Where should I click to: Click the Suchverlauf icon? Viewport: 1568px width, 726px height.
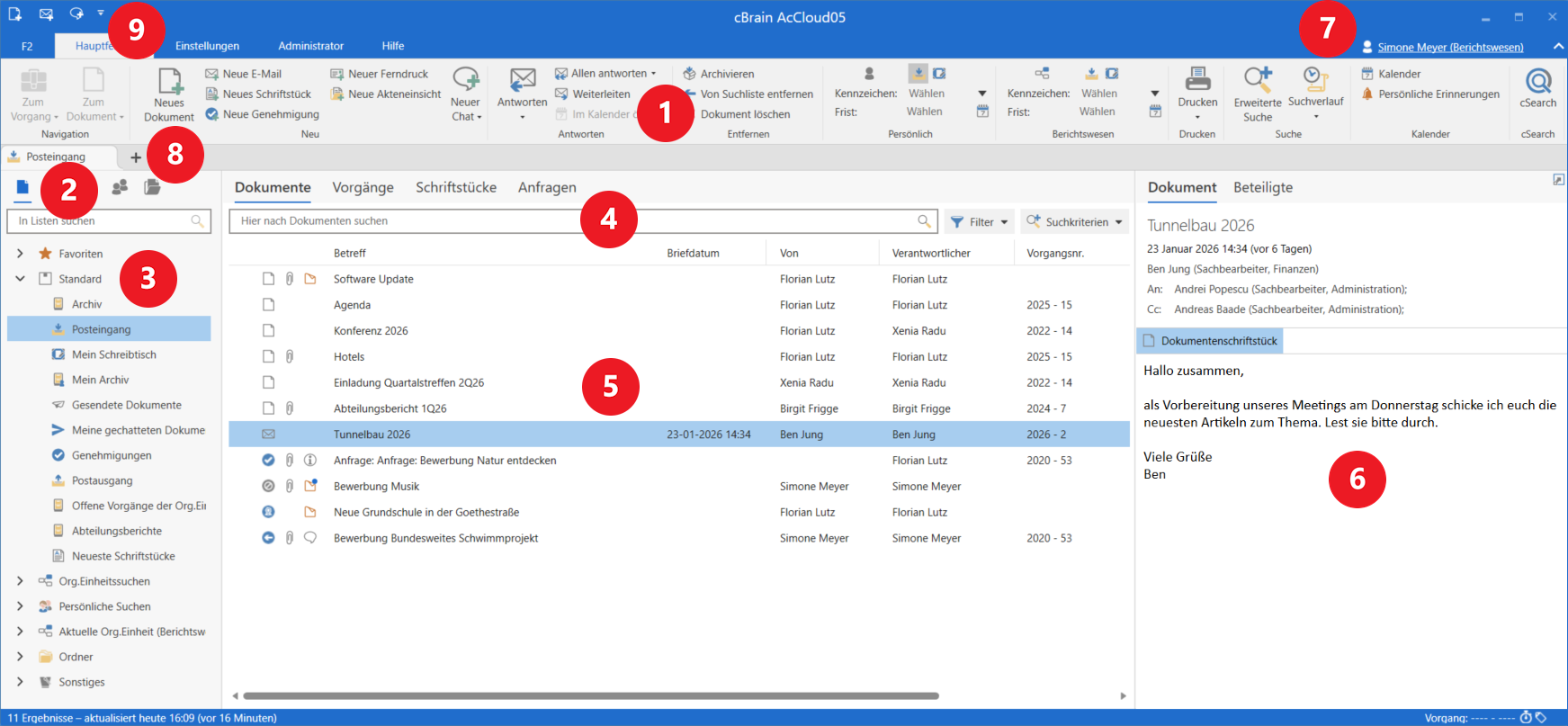[1316, 79]
